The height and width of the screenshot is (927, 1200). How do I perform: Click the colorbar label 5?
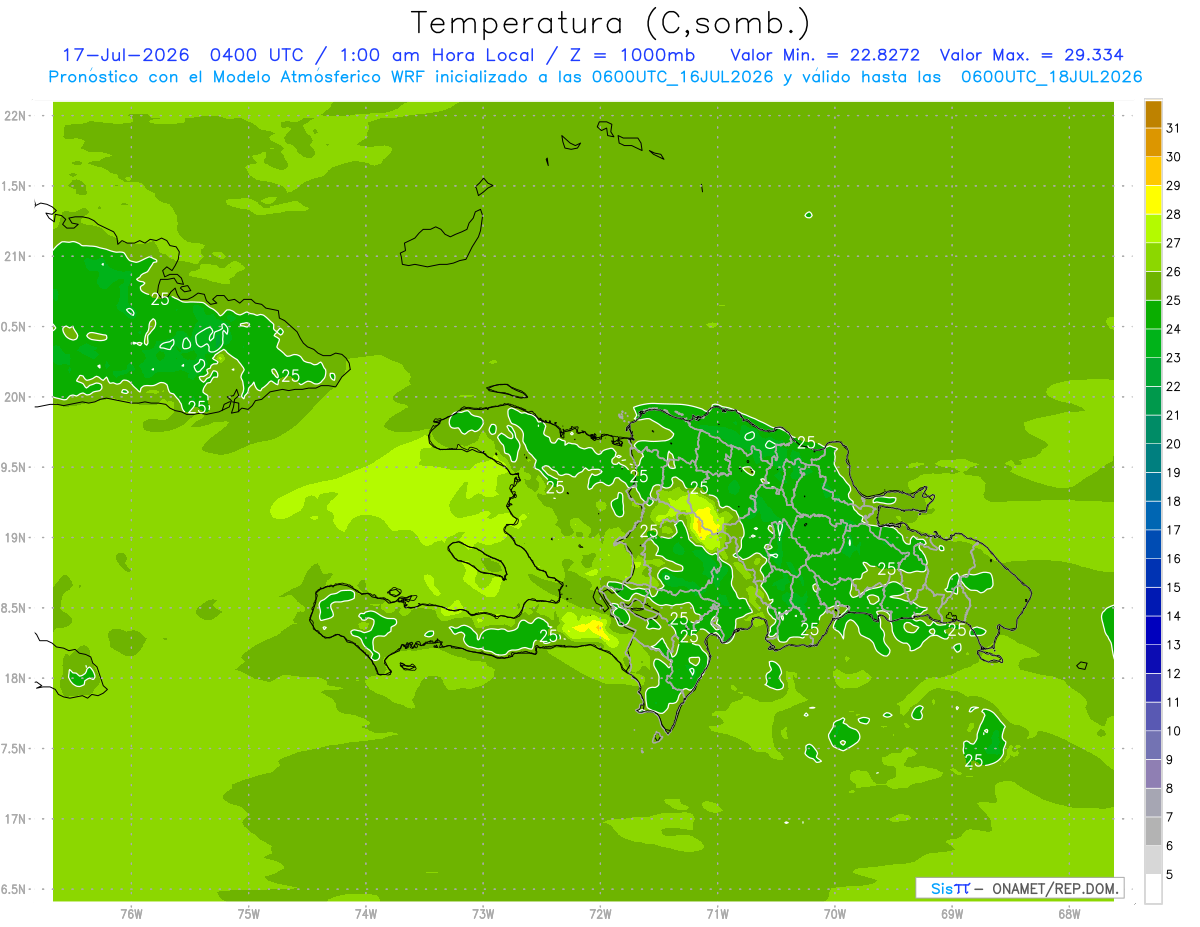point(1170,875)
